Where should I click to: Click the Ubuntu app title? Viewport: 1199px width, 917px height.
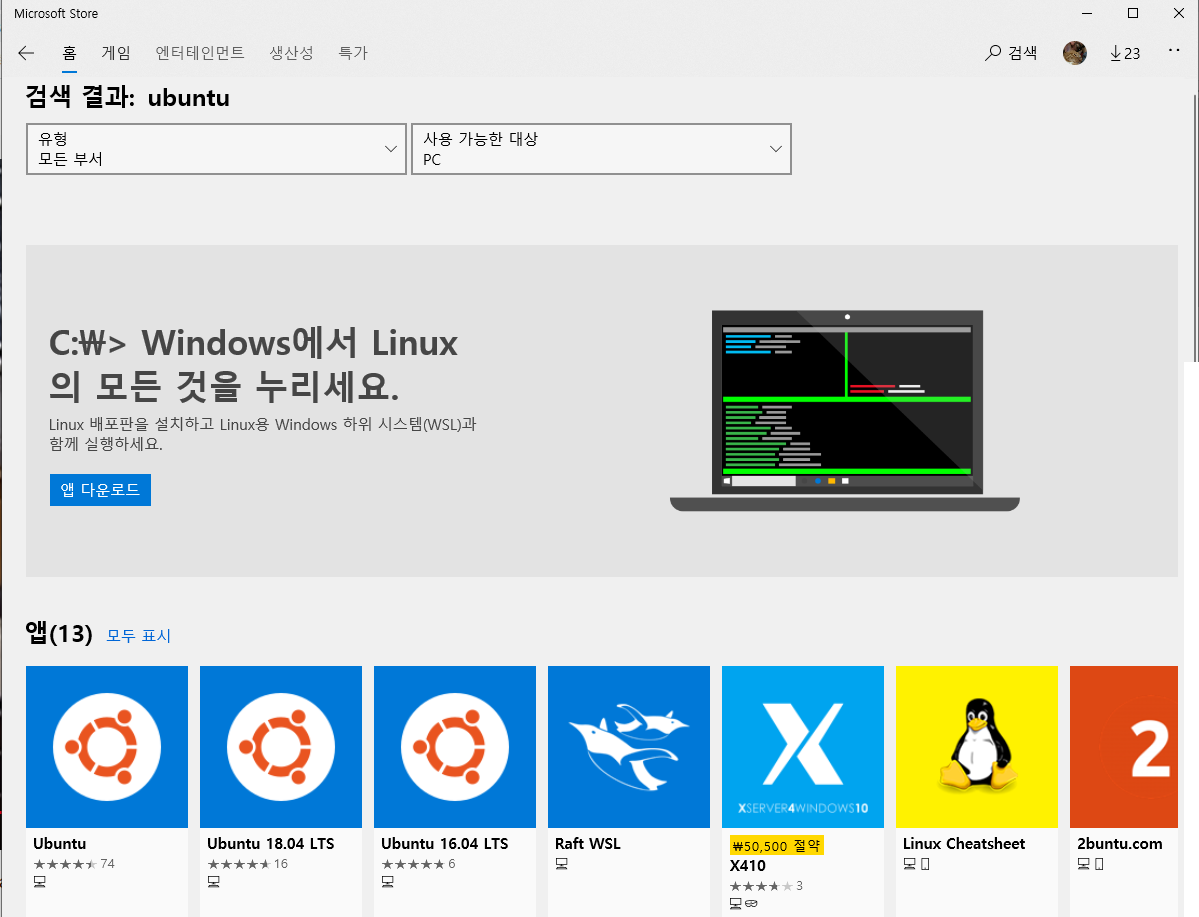click(60, 844)
